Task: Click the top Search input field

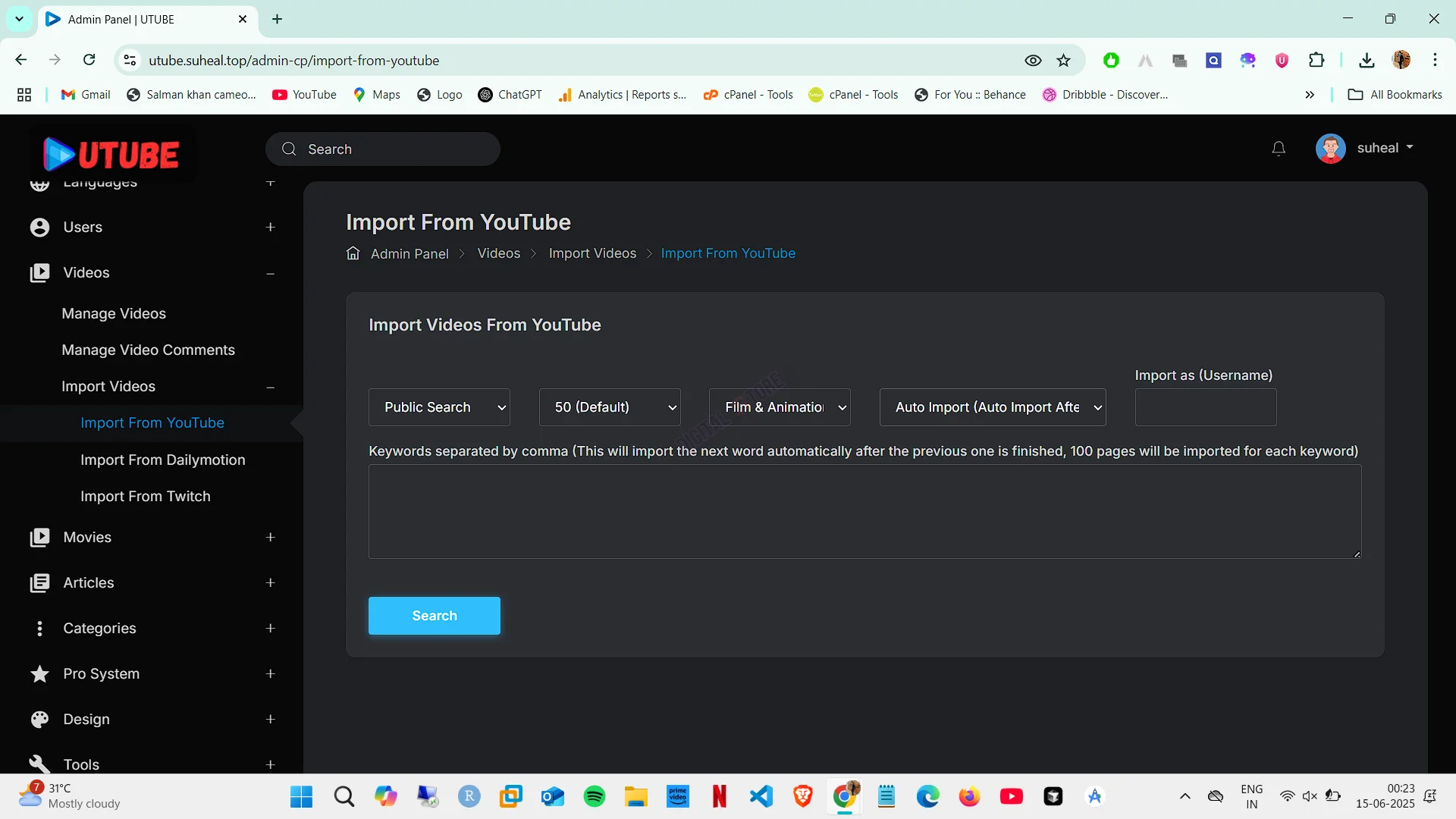Action: 383,149
